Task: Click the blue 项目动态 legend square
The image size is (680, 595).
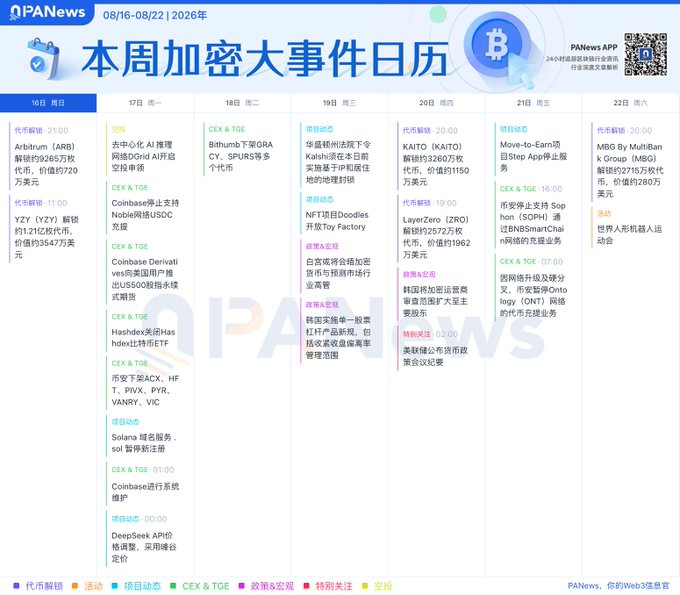Action: pos(114,585)
